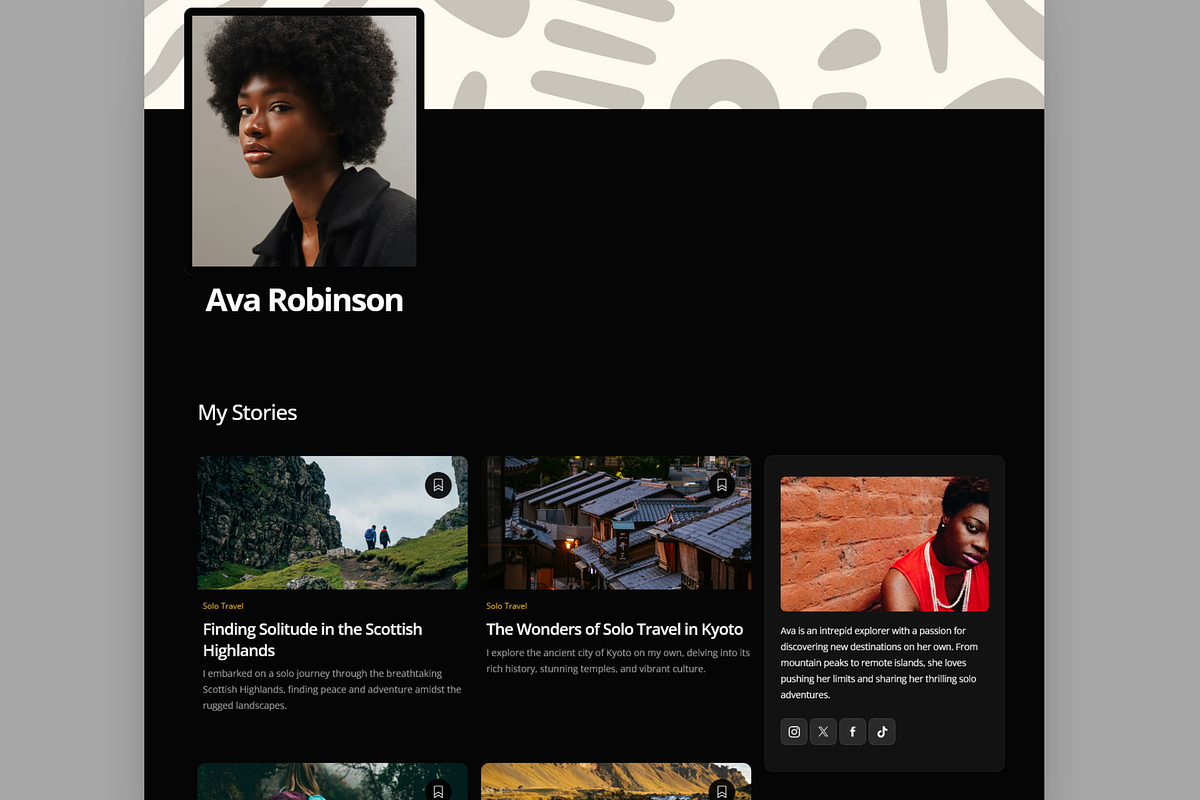Viewport: 1200px width, 800px height.
Task: Open 'The Wonders of Solo Travel in Kyoto' title
Action: tap(615, 629)
